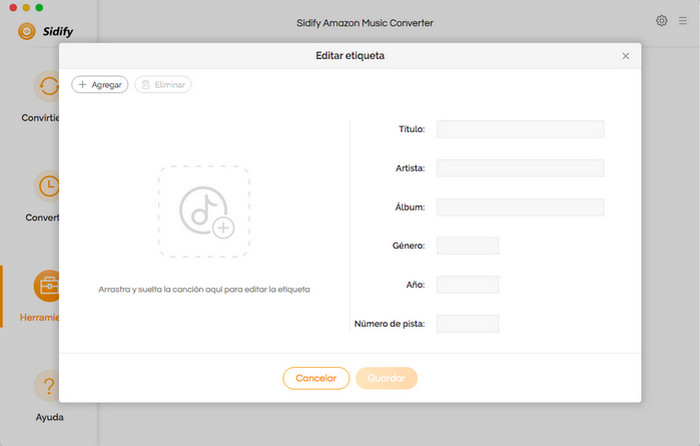Click the Guardar button
Viewport: 700px width, 446px height.
(387, 378)
